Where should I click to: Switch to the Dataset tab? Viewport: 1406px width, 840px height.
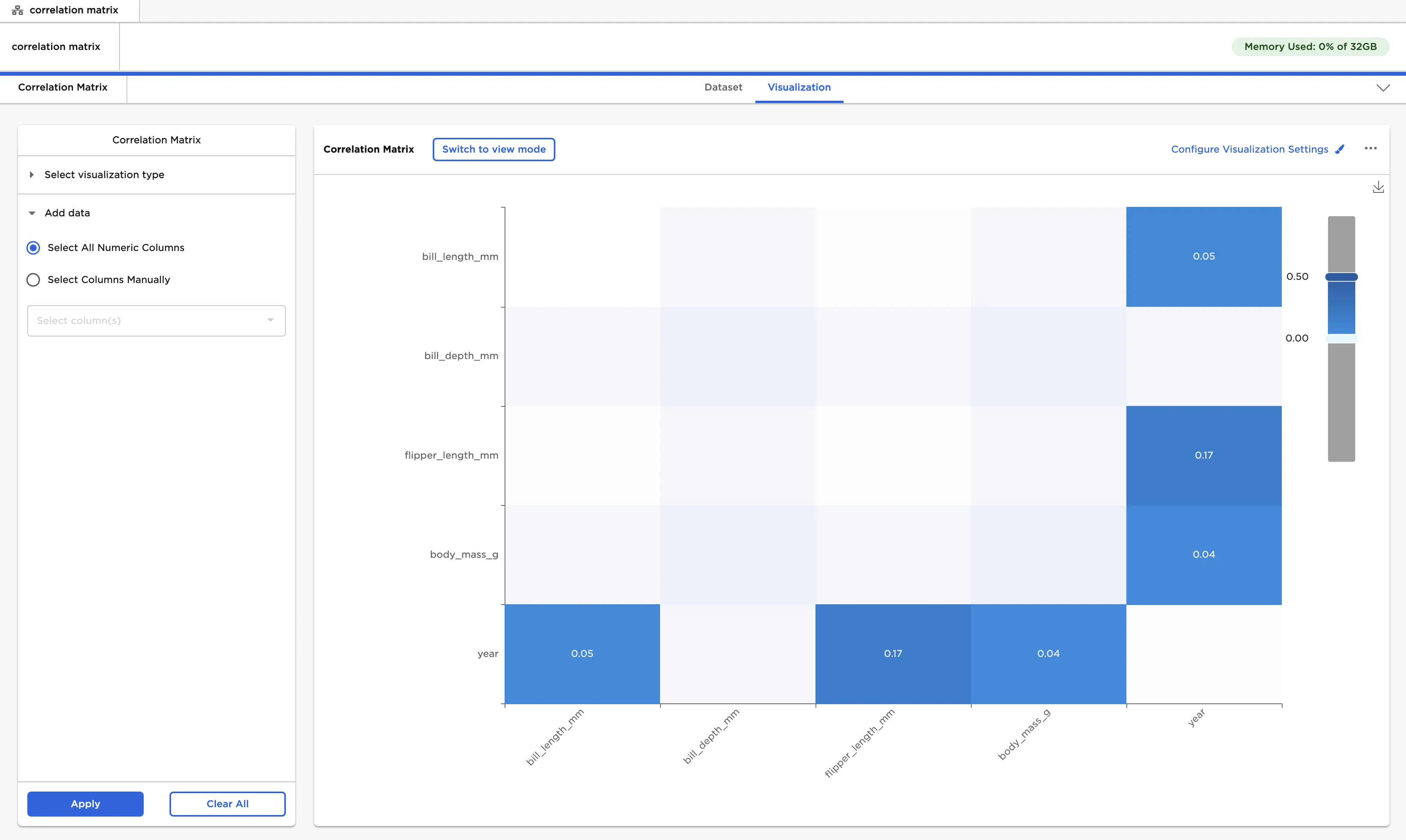(723, 87)
